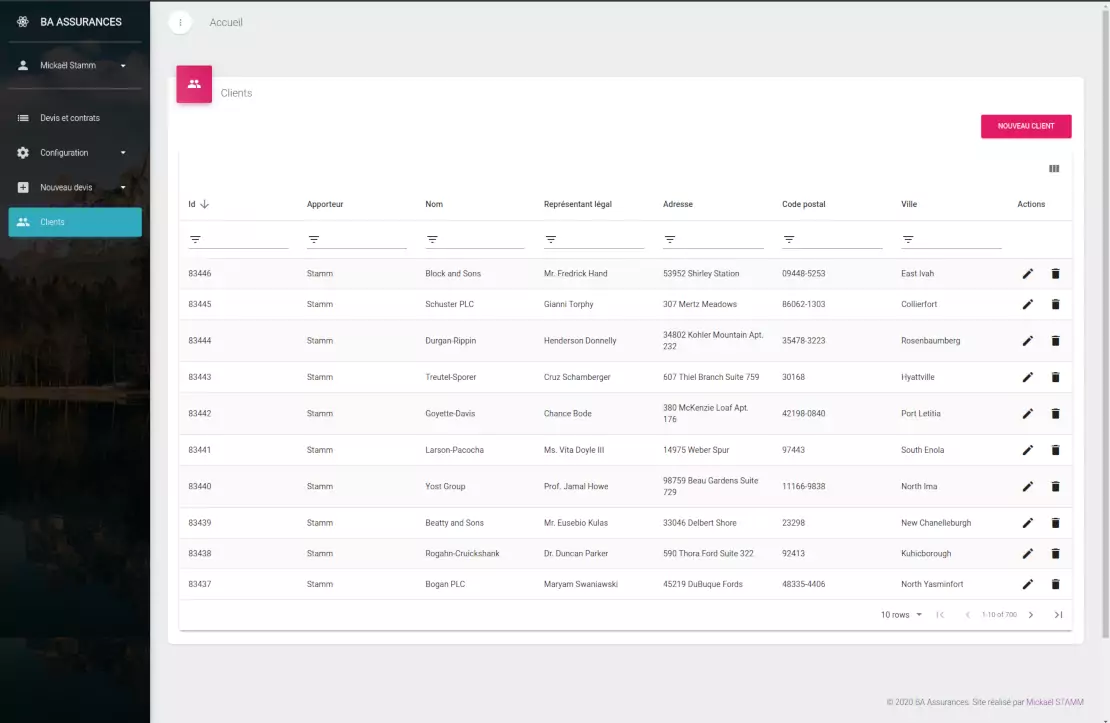
Task: Jump to the last page of results
Action: pos(1058,614)
